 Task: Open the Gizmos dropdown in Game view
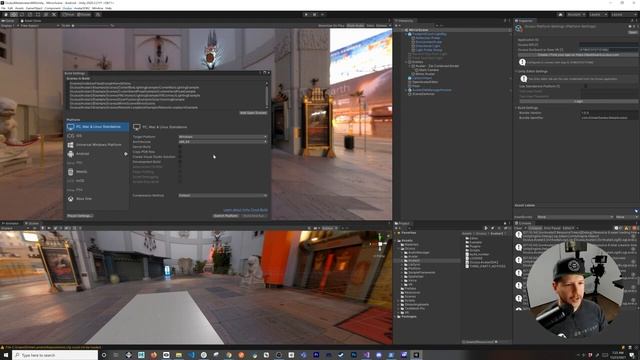(x=382, y=25)
